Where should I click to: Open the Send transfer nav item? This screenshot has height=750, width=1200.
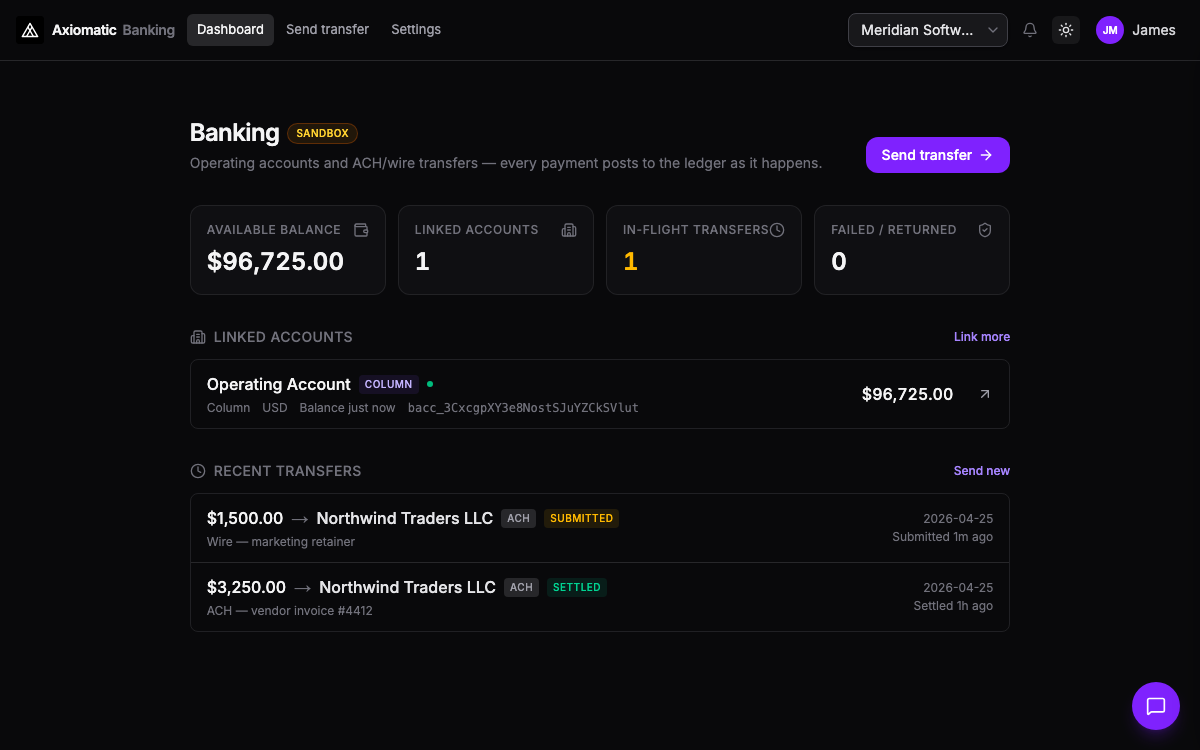click(327, 30)
